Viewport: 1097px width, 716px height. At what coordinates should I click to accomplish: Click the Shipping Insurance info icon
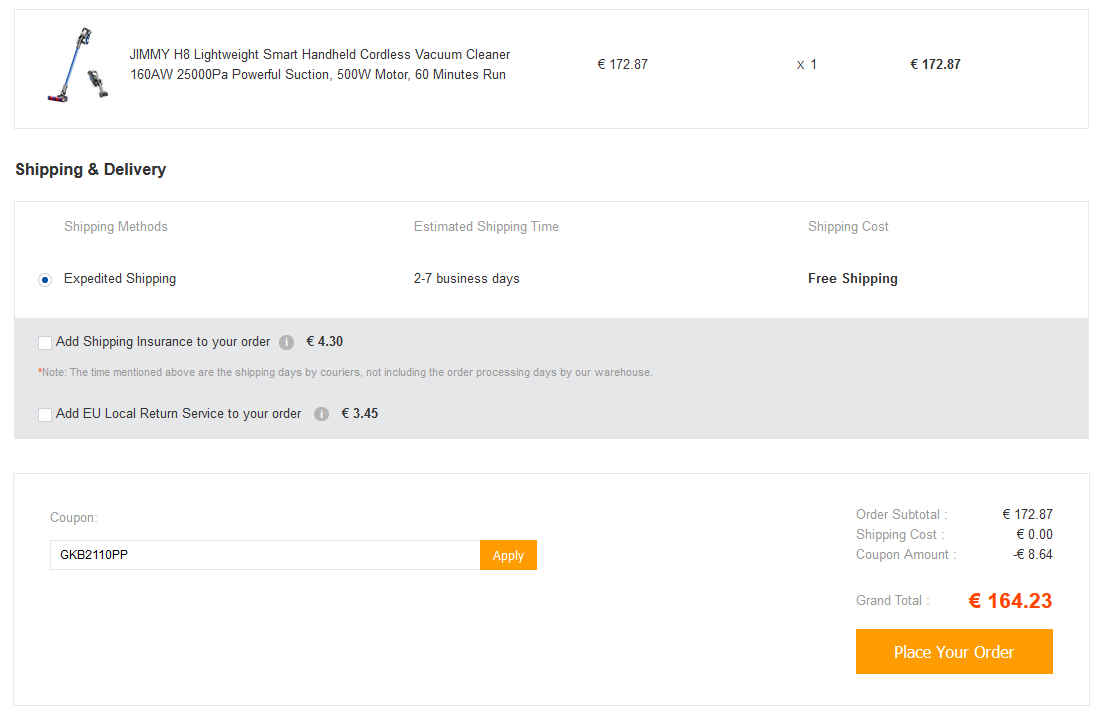(286, 342)
